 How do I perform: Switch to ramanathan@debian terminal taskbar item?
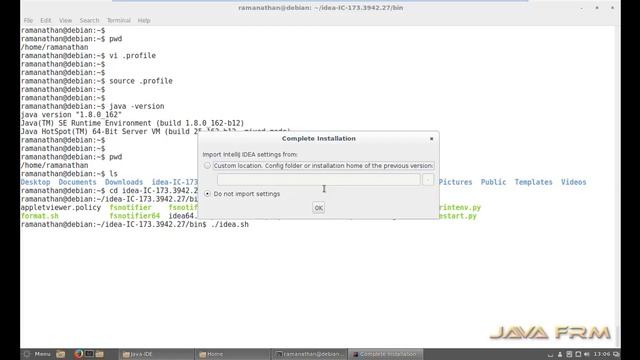pyautogui.click(x=310, y=354)
